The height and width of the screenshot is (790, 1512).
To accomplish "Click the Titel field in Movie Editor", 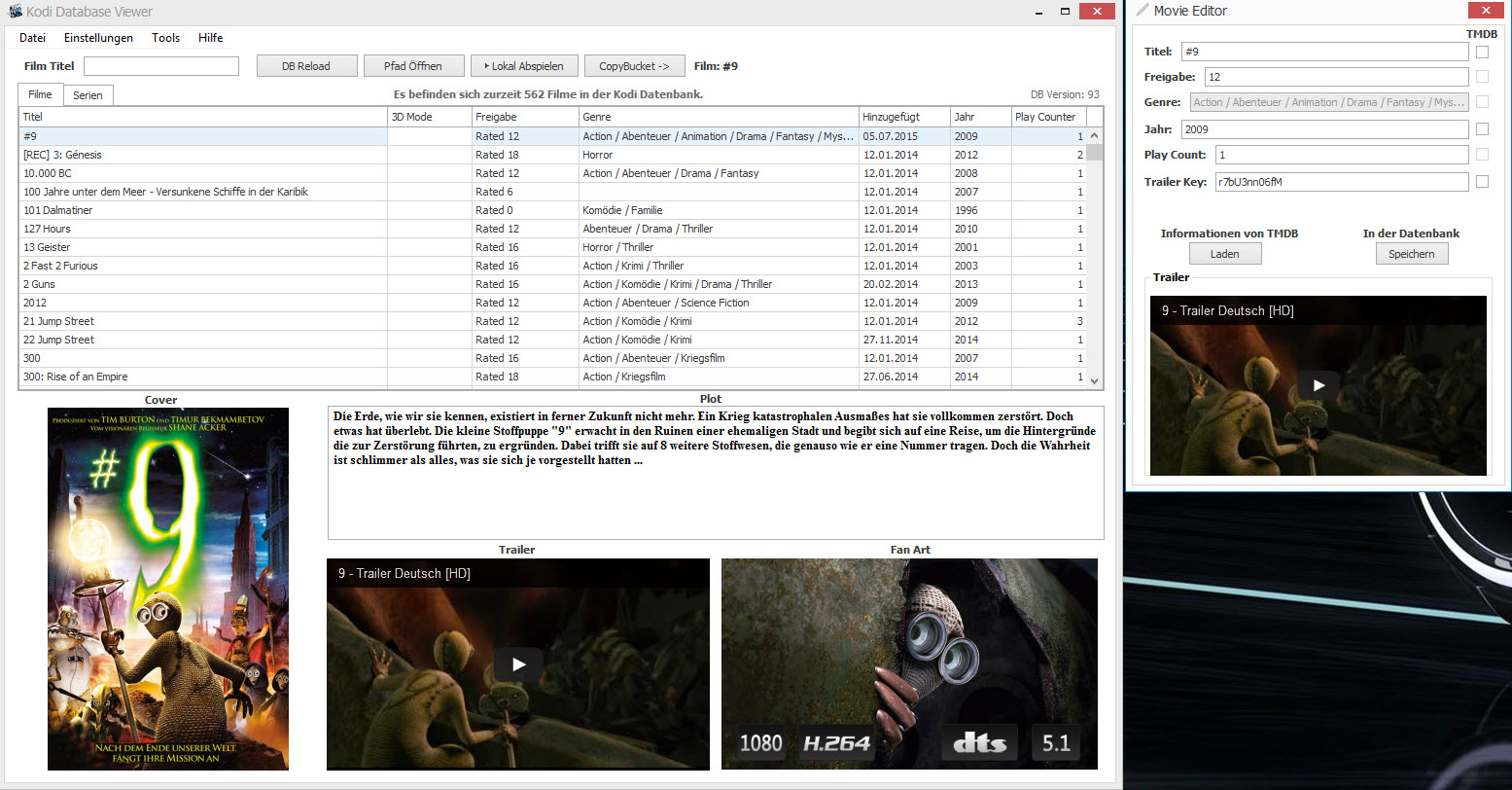I will [x=1324, y=52].
